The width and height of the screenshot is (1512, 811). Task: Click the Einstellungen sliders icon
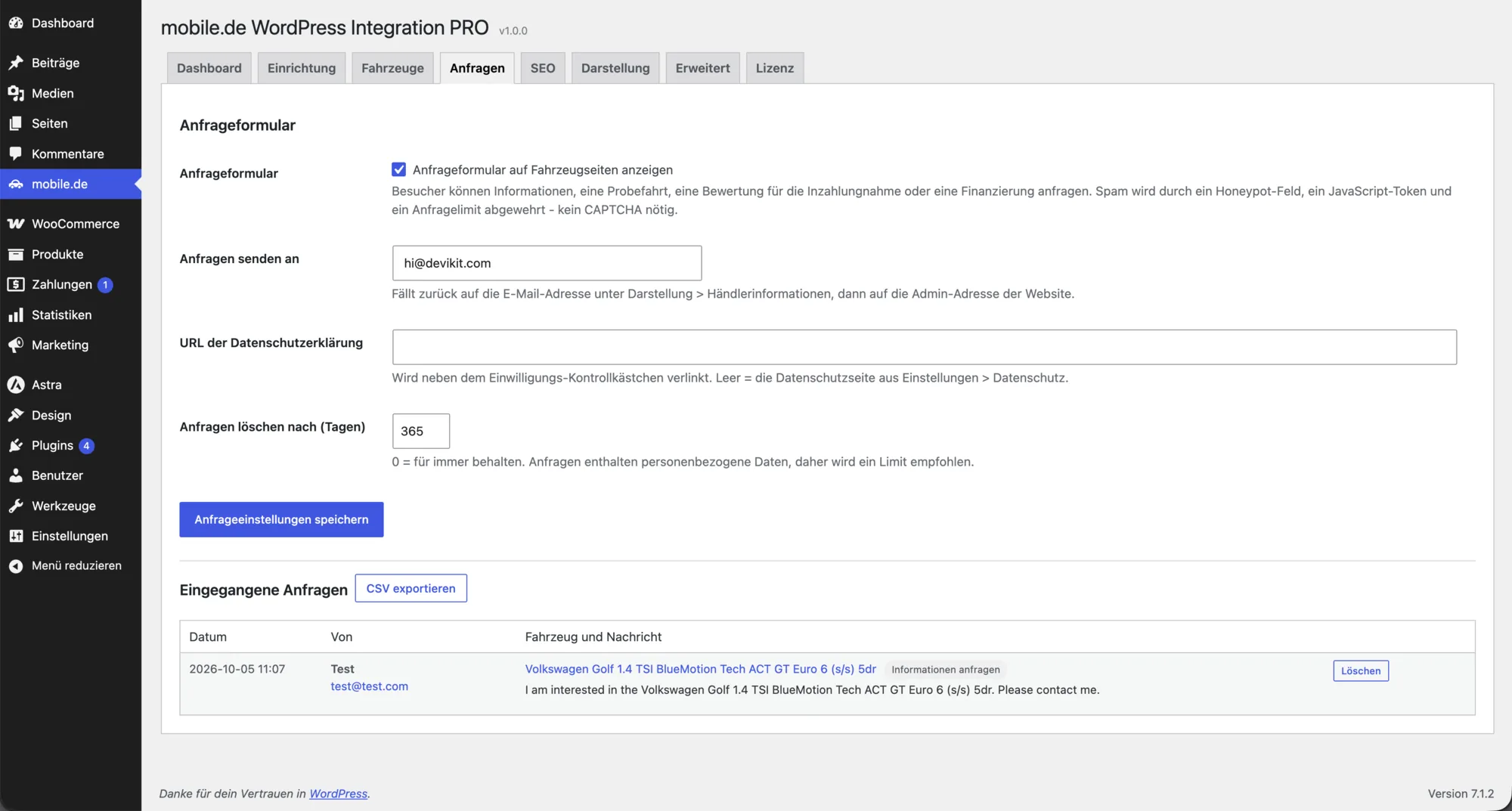16,536
